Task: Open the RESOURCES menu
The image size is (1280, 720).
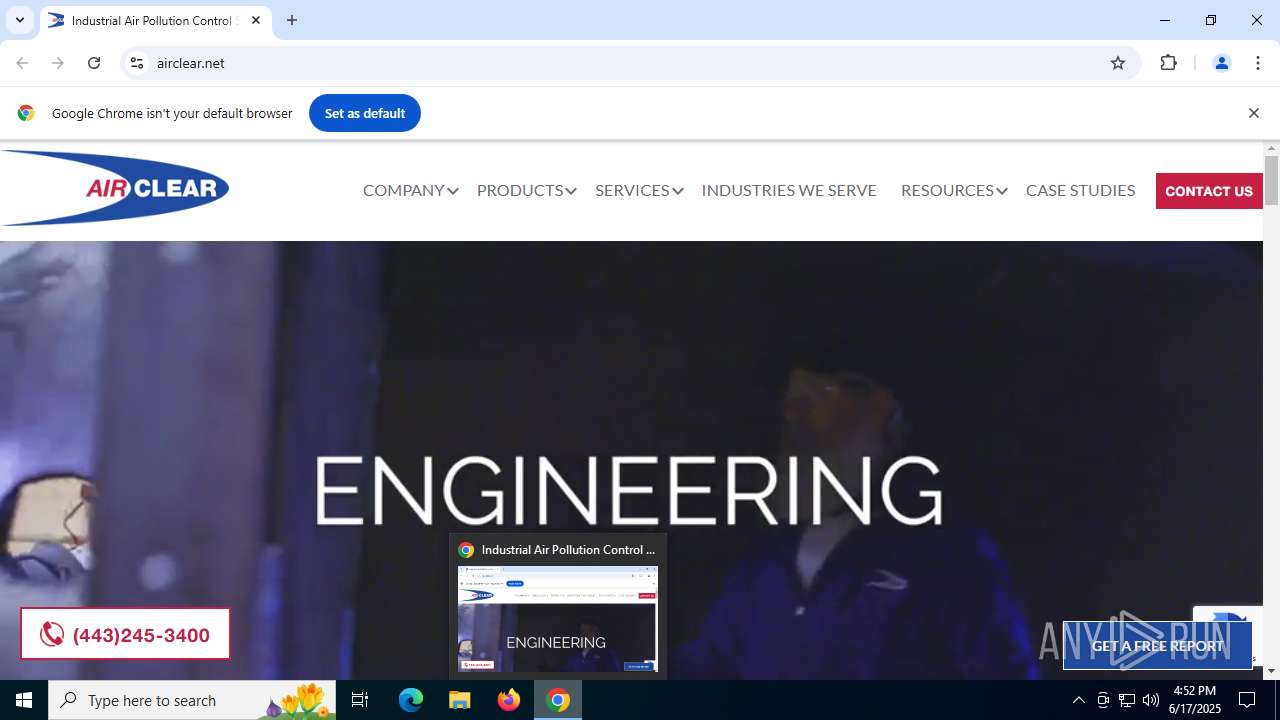Action: coord(947,190)
